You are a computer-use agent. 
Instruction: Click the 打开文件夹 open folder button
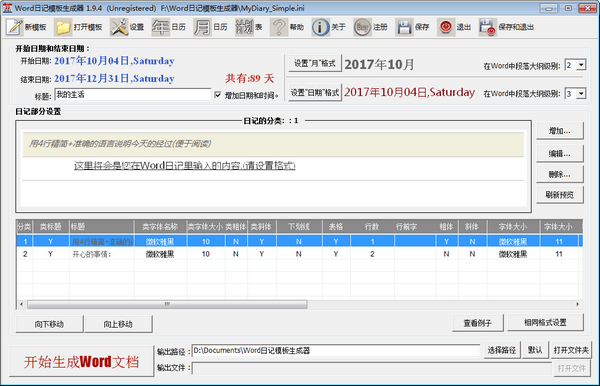point(571,350)
